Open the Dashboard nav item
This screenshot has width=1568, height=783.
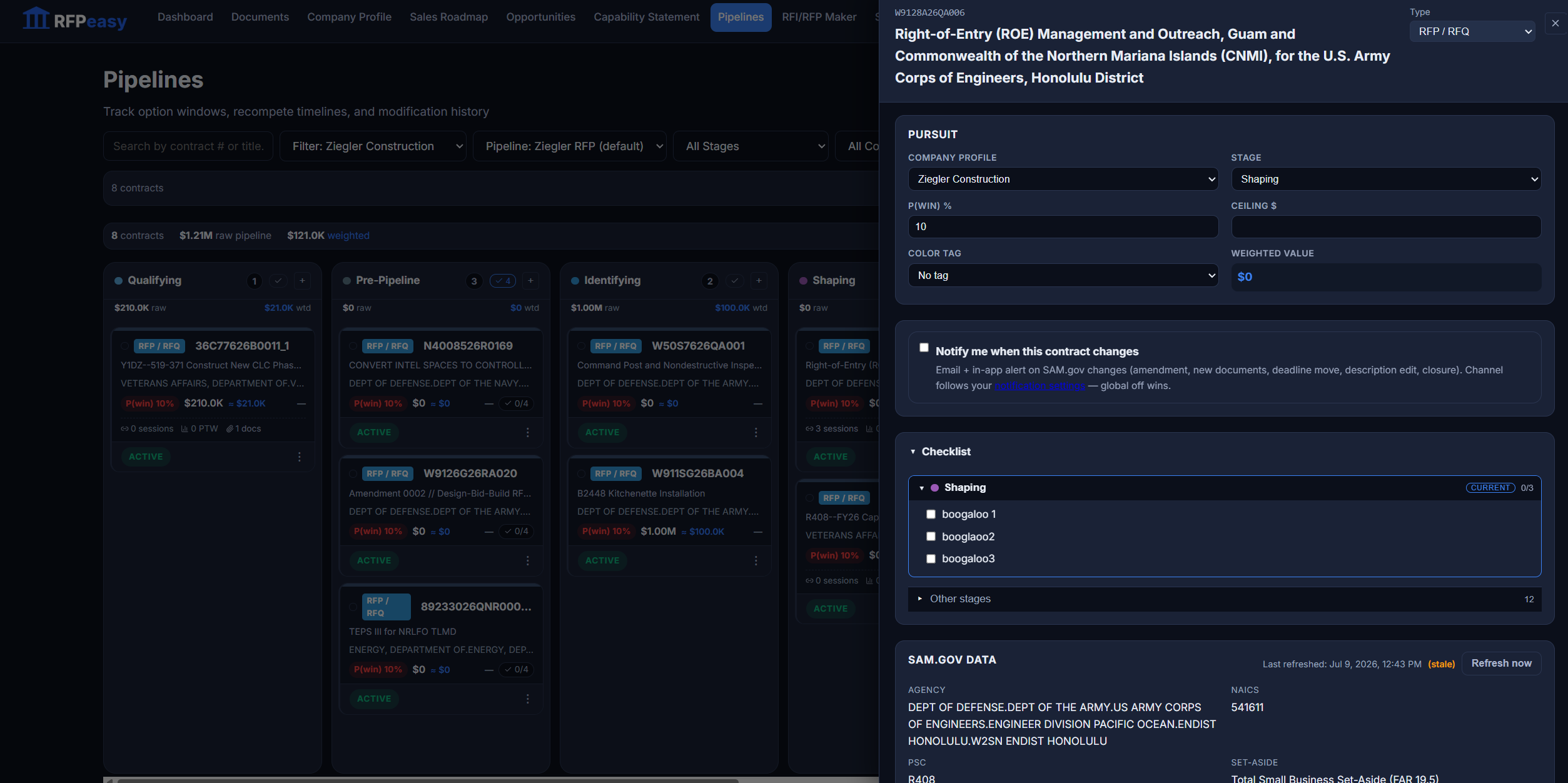click(185, 17)
